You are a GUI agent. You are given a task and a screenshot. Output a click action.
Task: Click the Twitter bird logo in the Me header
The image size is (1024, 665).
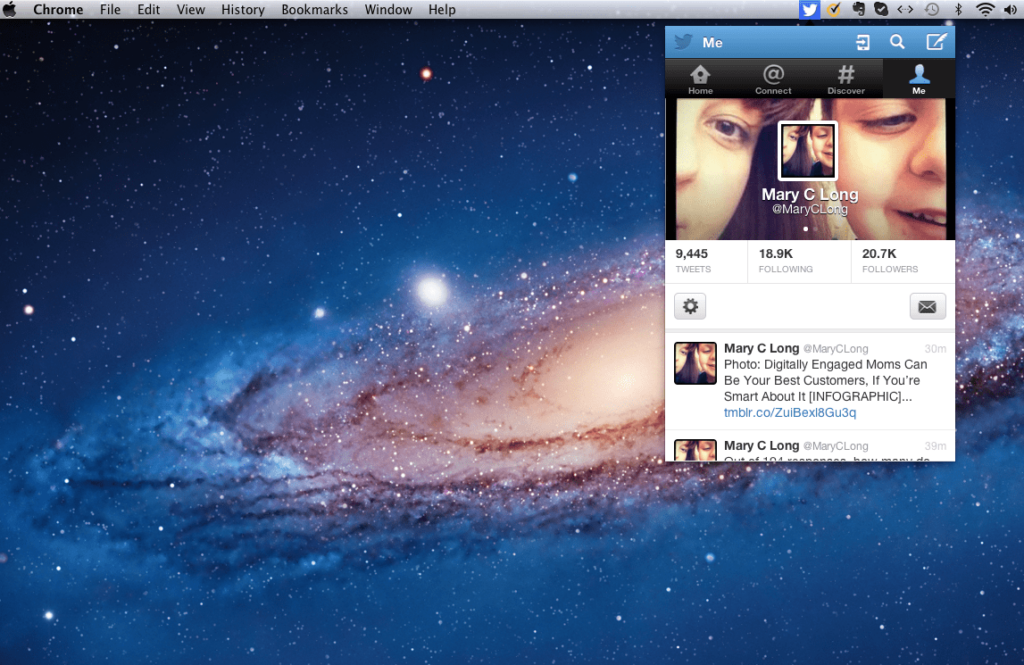point(683,42)
